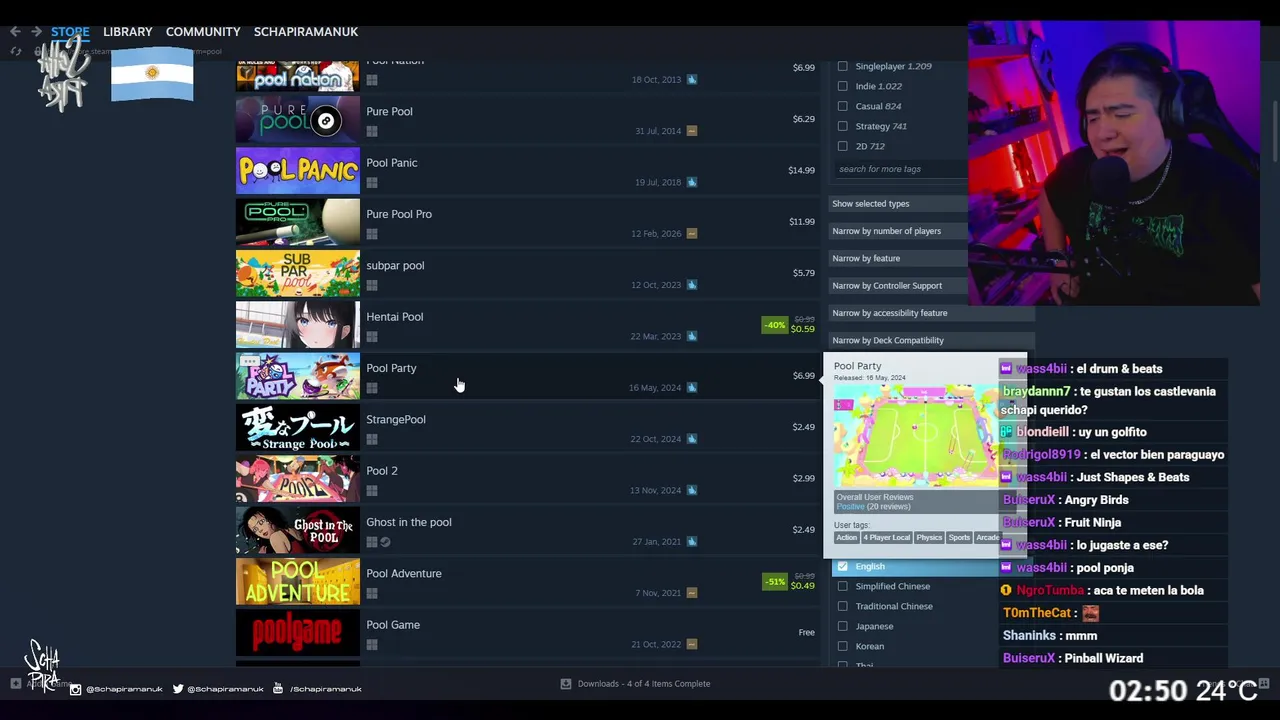Image resolution: width=1280 pixels, height=720 pixels.
Task: Open the Pool Panic store page
Action: click(392, 163)
